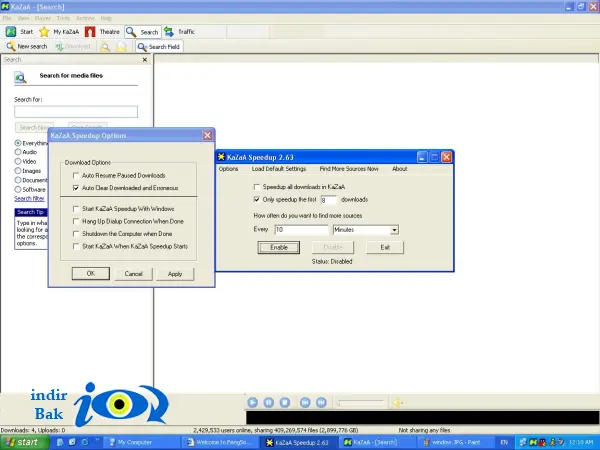Click the Search for media files icon
Image resolution: width=600 pixels, height=450 pixels.
point(20,77)
